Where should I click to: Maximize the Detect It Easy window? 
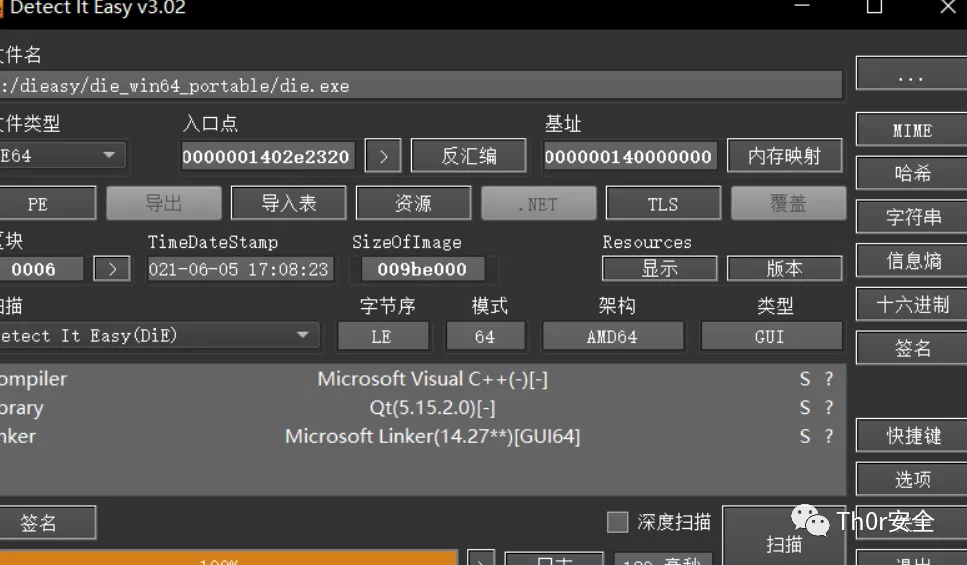pyautogui.click(x=874, y=6)
